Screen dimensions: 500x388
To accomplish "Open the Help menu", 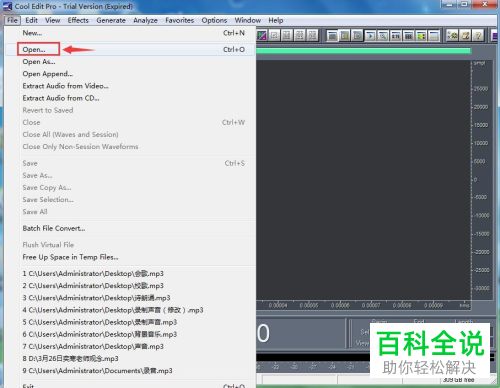I will click(x=276, y=20).
